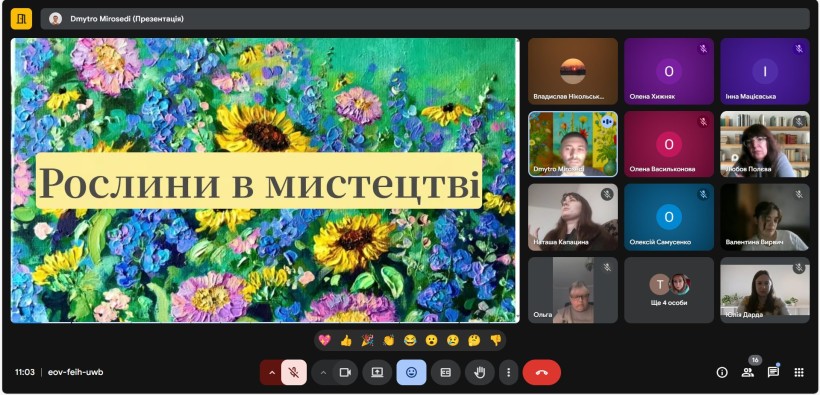The height and width of the screenshot is (395, 820).
Task: Turn on closed captions
Action: [446, 373]
